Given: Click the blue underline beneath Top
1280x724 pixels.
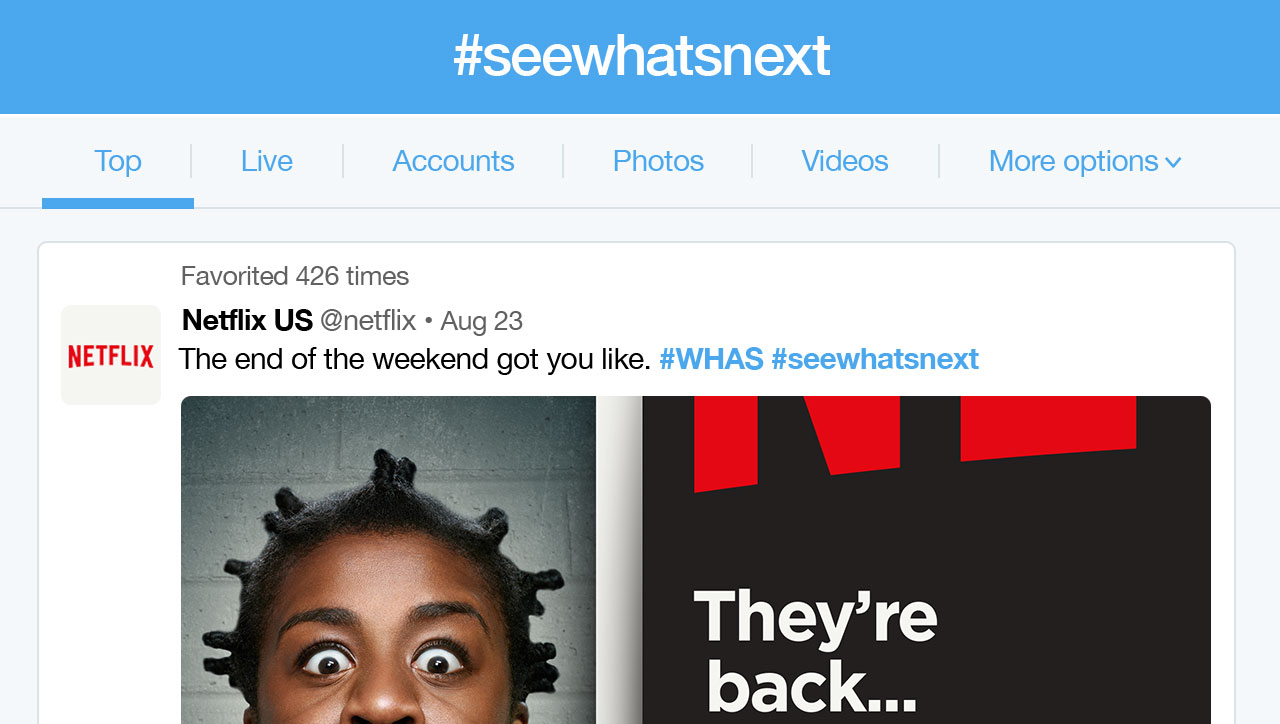Looking at the screenshot, I should 118,203.
